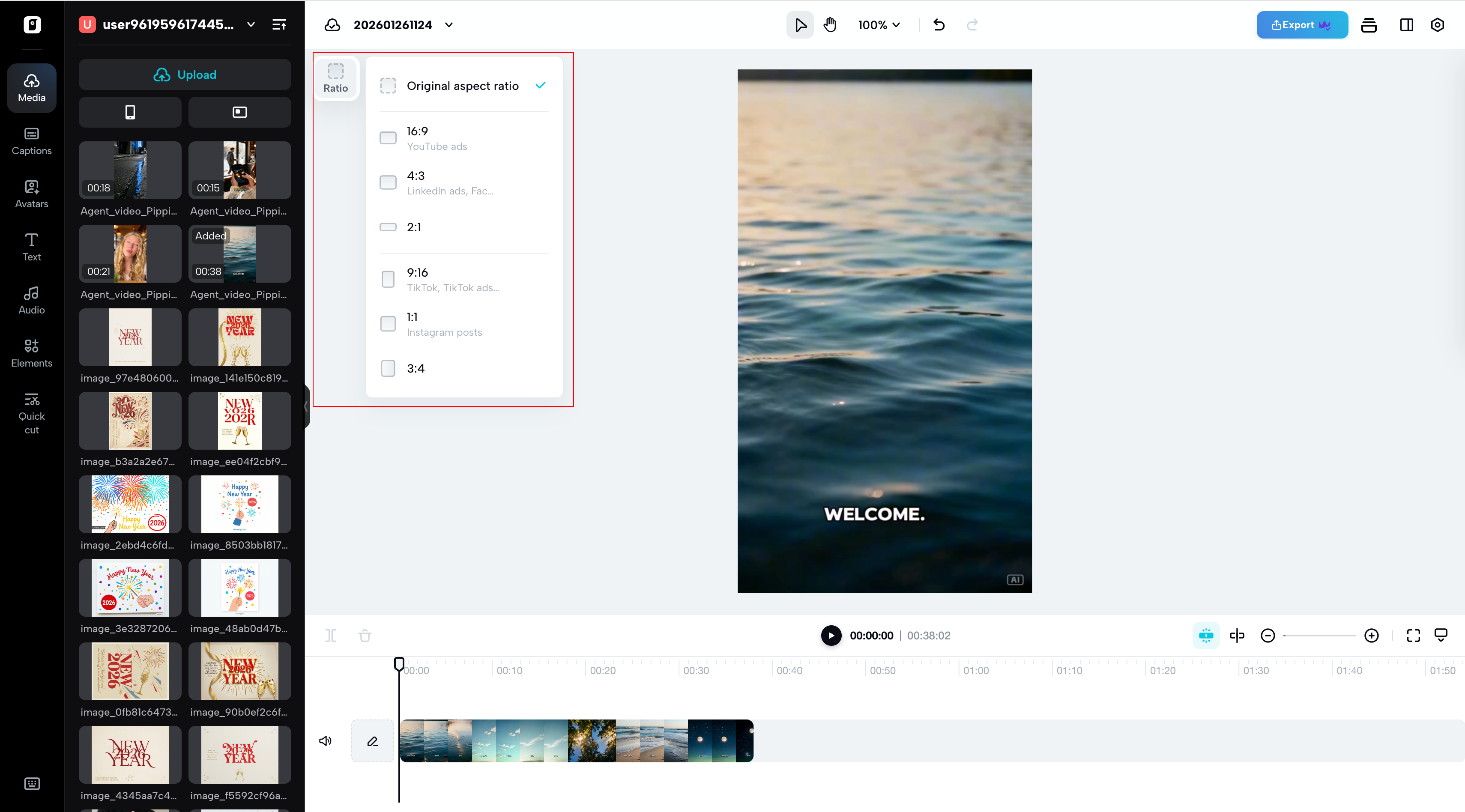Mute the video track audio
Screen dimensions: 1465x812
(x=325, y=740)
